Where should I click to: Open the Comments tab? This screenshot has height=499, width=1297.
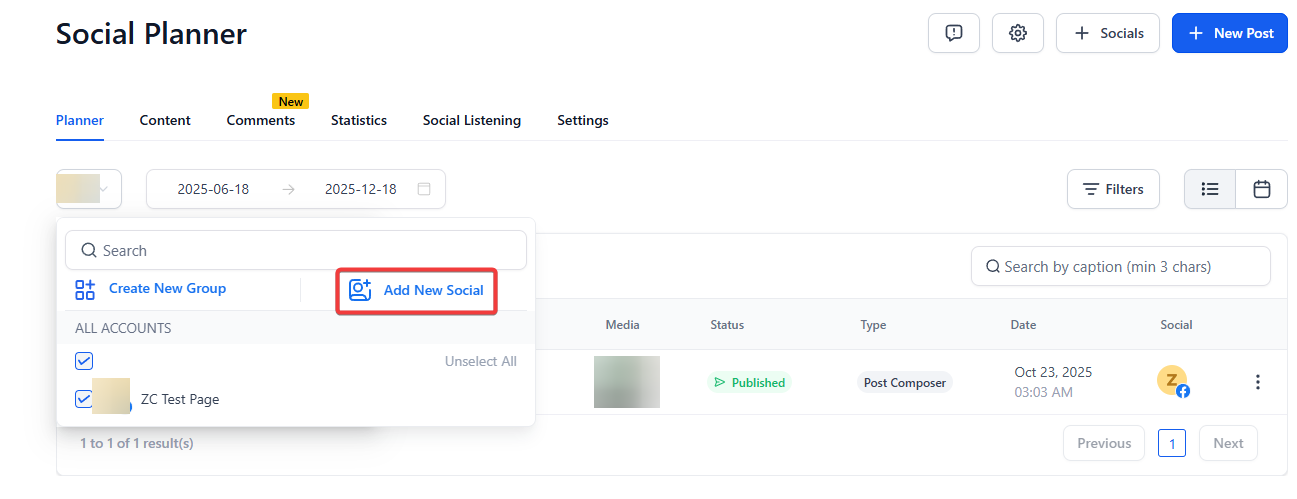pos(261,120)
